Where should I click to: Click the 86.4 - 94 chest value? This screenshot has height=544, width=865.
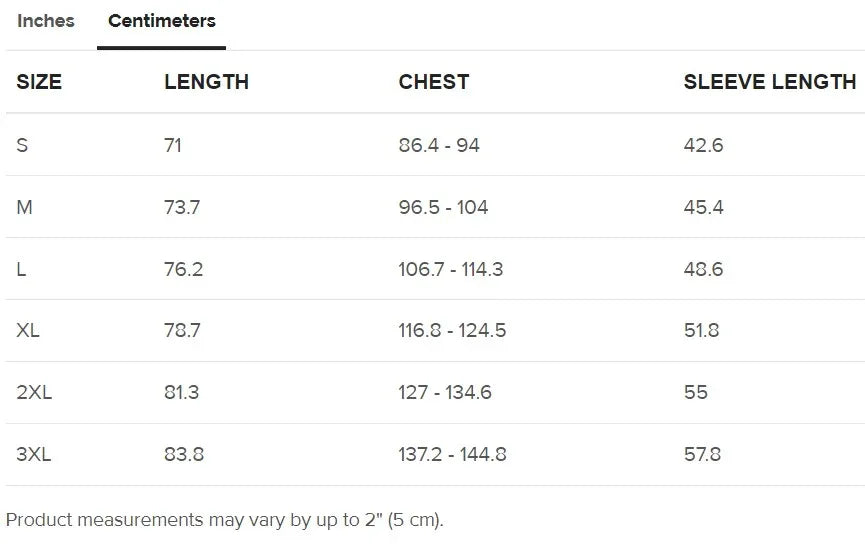(x=439, y=145)
